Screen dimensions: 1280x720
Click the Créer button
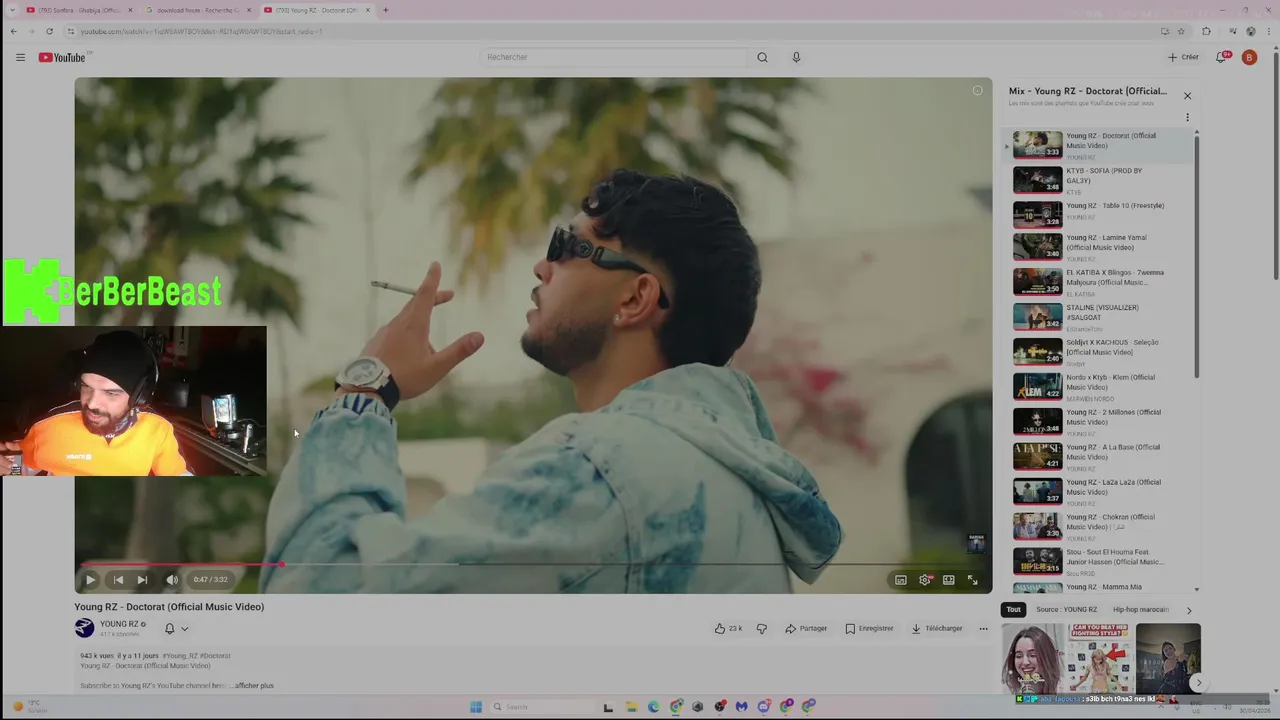[1183, 57]
